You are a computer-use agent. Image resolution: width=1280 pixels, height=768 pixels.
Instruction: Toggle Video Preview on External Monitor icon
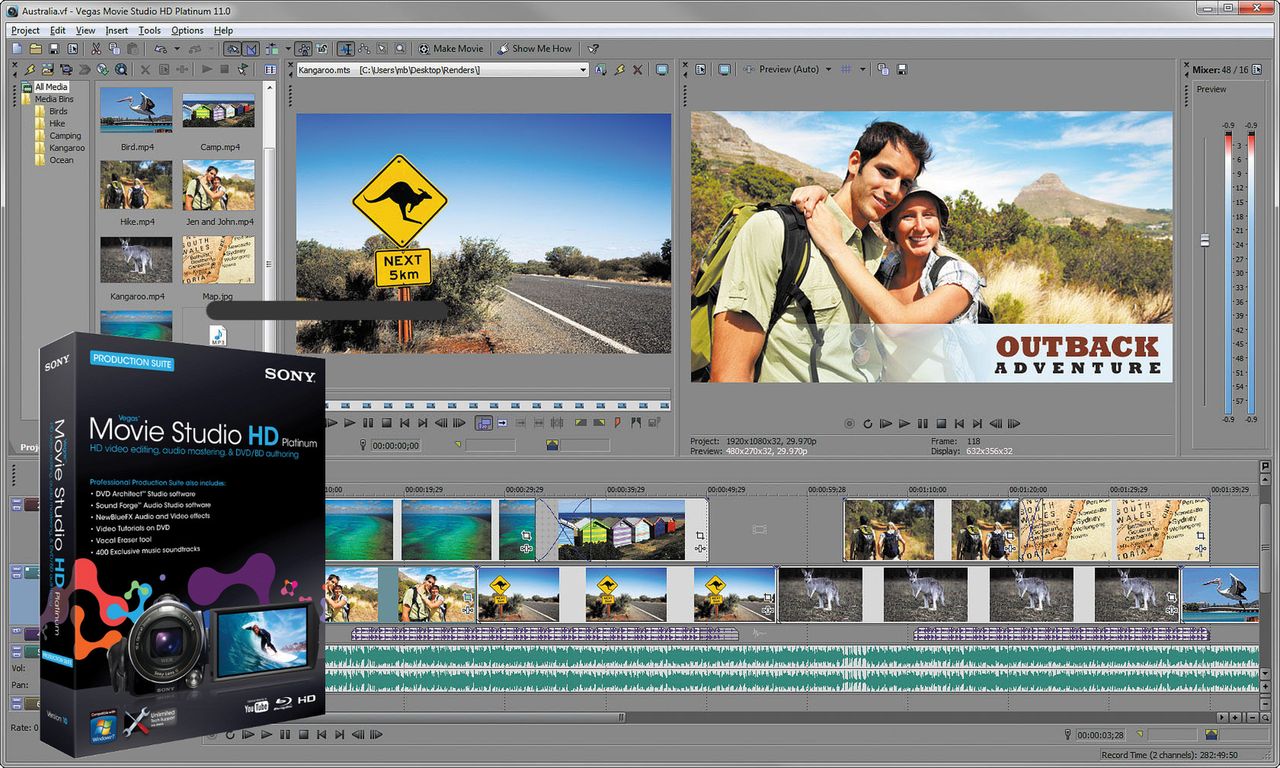coord(724,70)
